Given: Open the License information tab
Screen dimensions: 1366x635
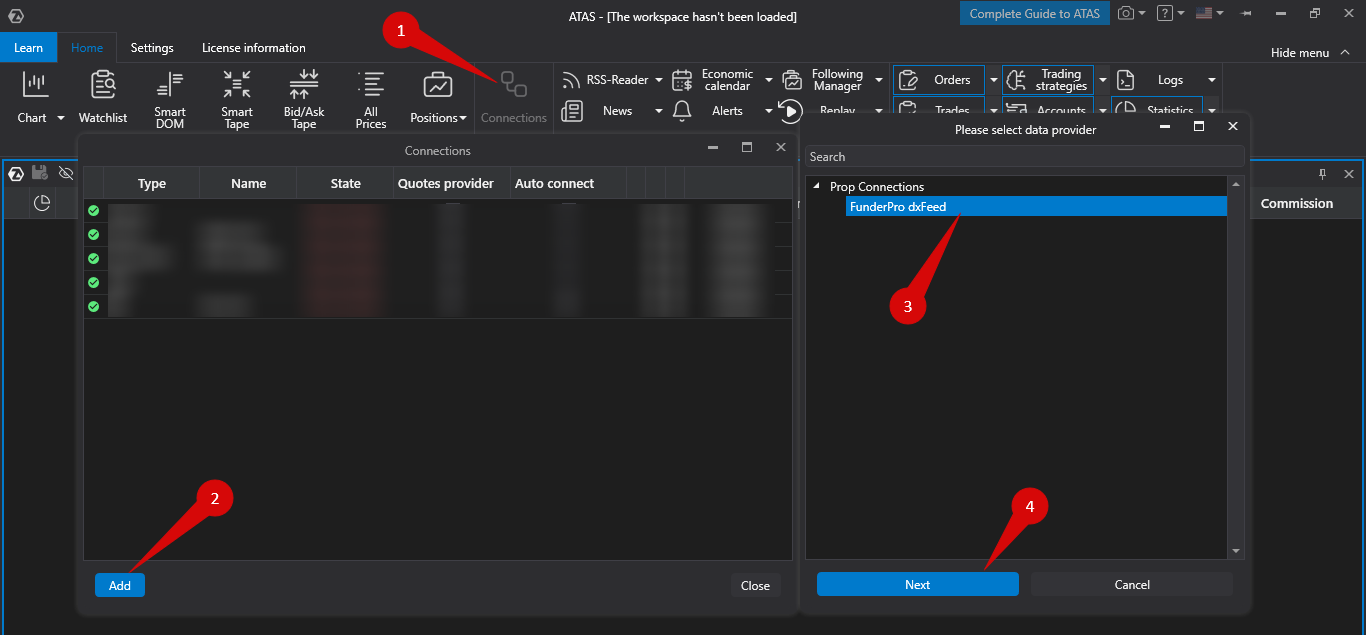Looking at the screenshot, I should click(x=254, y=48).
